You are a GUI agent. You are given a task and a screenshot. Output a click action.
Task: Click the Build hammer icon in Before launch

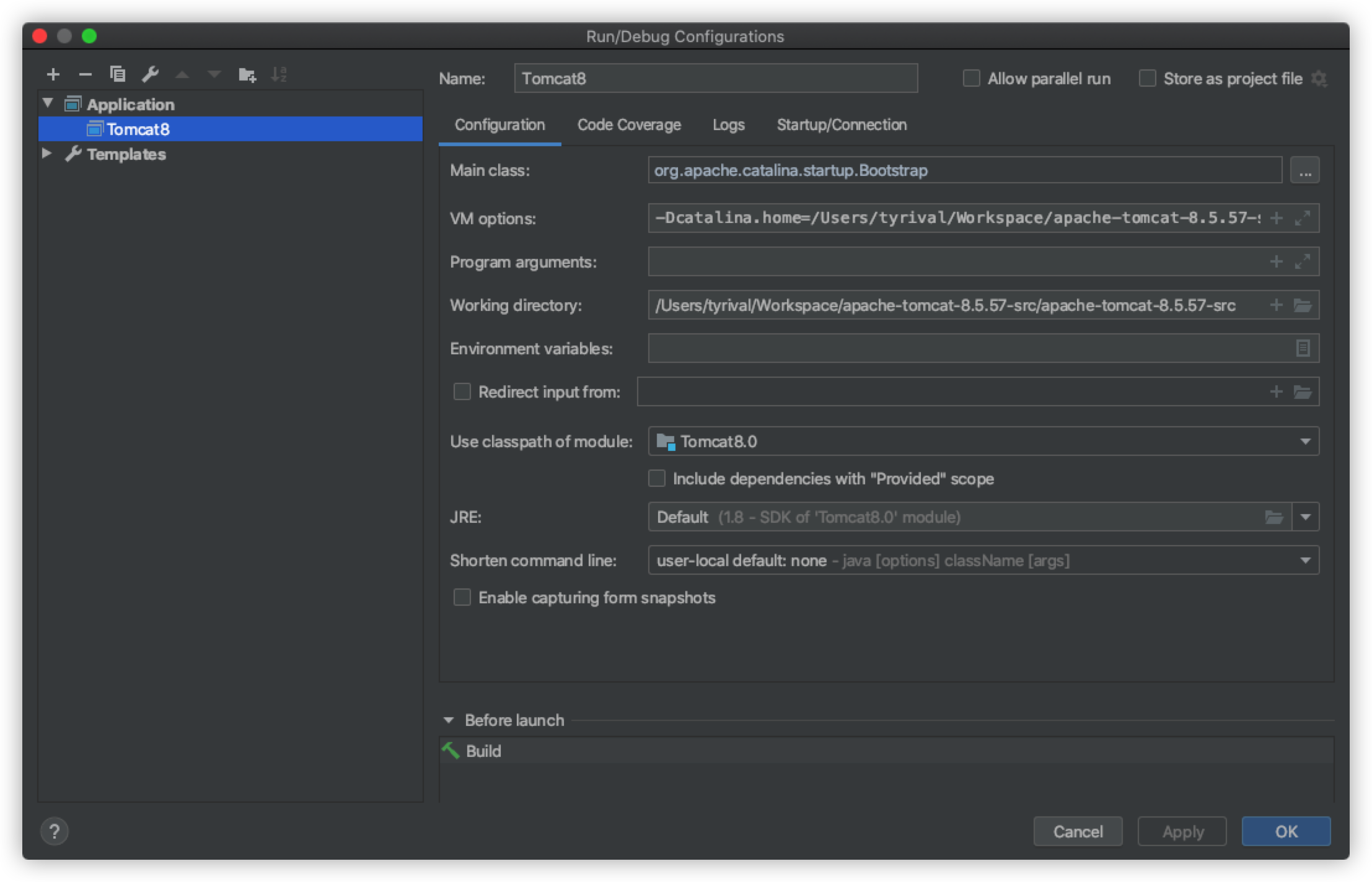451,751
